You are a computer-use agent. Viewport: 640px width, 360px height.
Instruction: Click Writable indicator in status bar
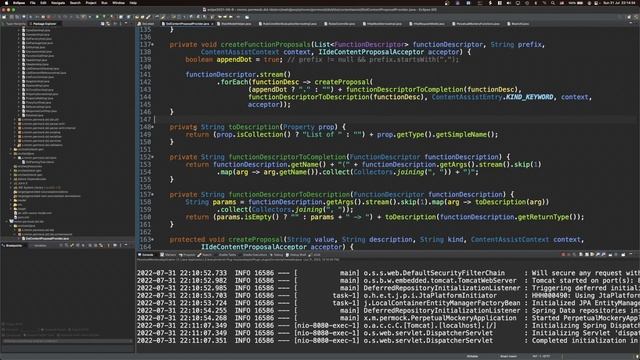pos(472,356)
